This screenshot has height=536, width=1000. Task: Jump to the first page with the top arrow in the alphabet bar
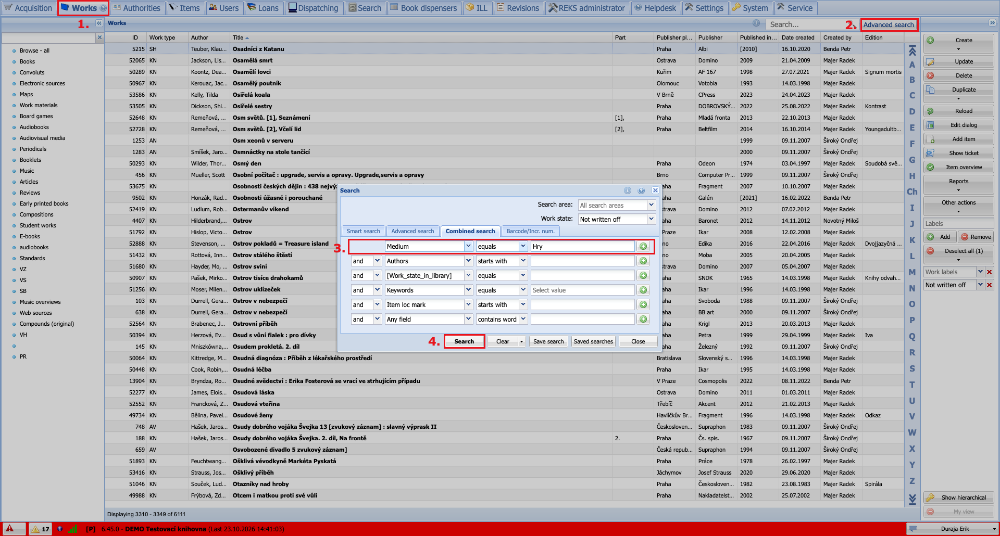(x=912, y=50)
